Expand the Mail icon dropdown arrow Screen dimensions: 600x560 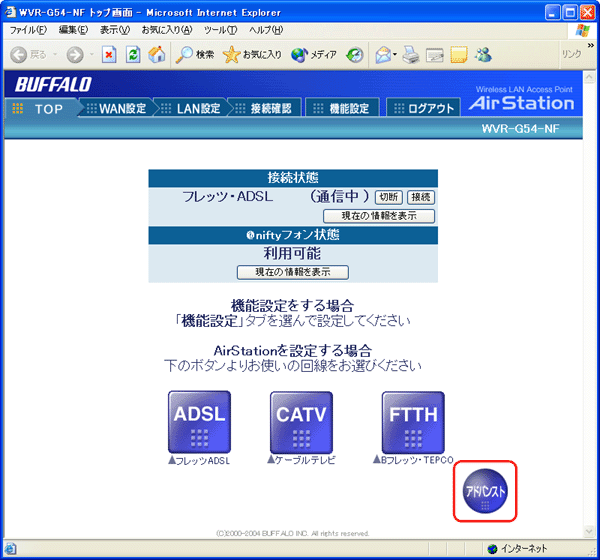click(x=395, y=54)
